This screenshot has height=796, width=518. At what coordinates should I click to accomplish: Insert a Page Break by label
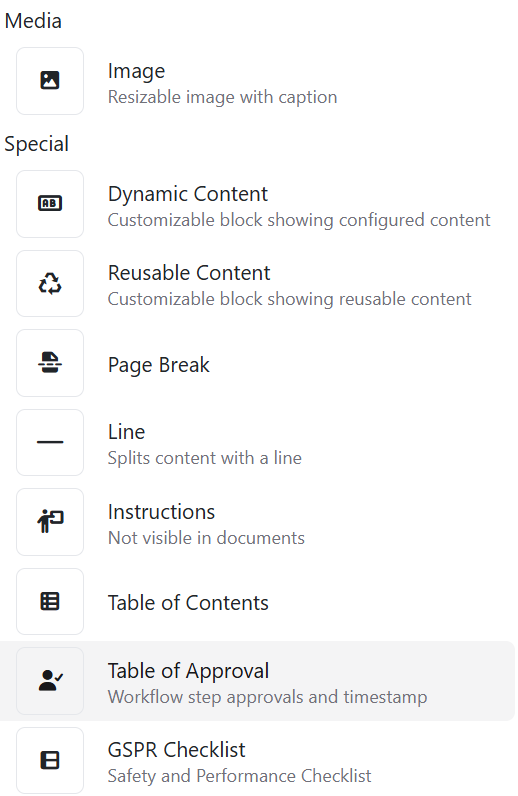click(158, 365)
